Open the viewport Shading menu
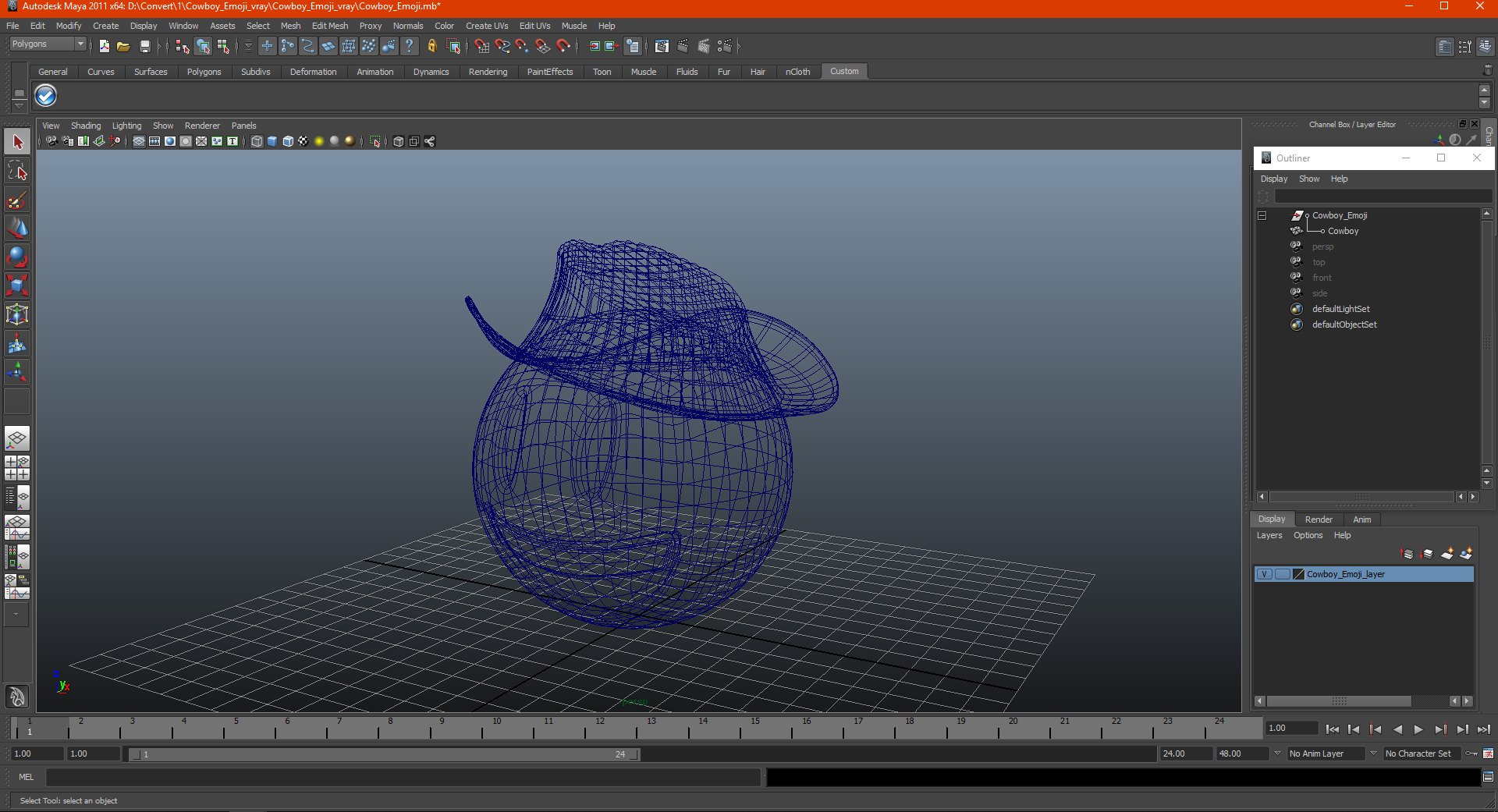The height and width of the screenshot is (812, 1498). click(x=86, y=126)
